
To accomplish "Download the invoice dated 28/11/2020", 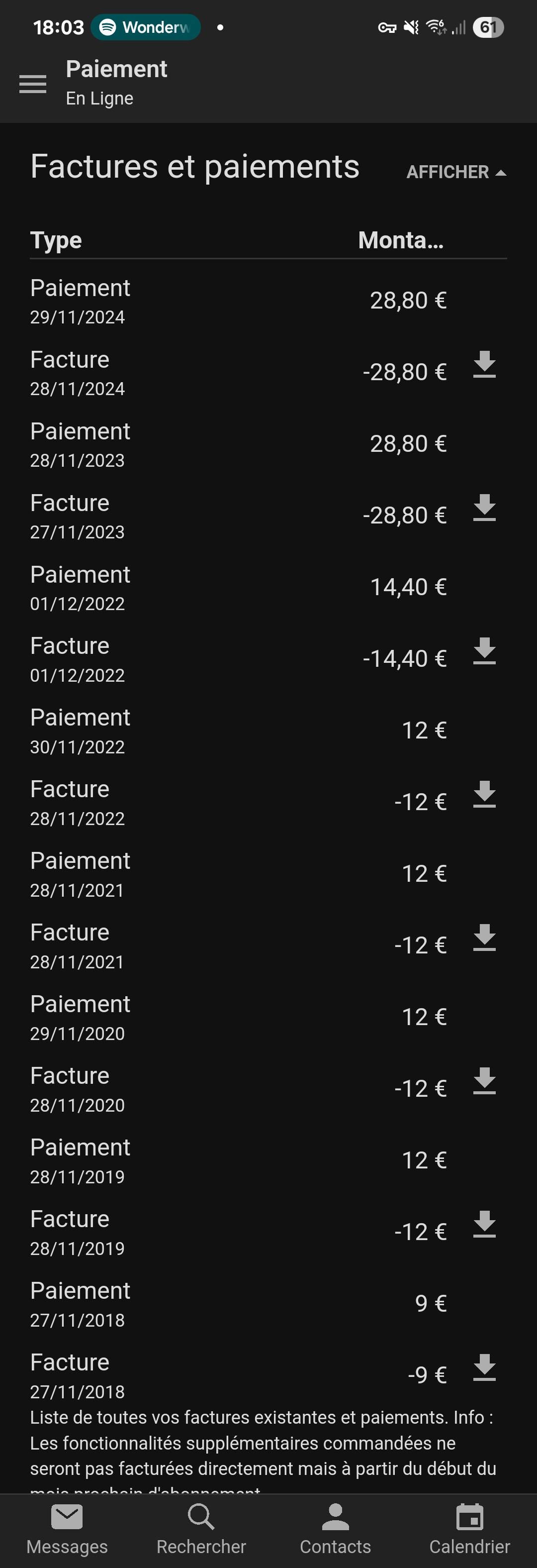I will click(484, 1081).
